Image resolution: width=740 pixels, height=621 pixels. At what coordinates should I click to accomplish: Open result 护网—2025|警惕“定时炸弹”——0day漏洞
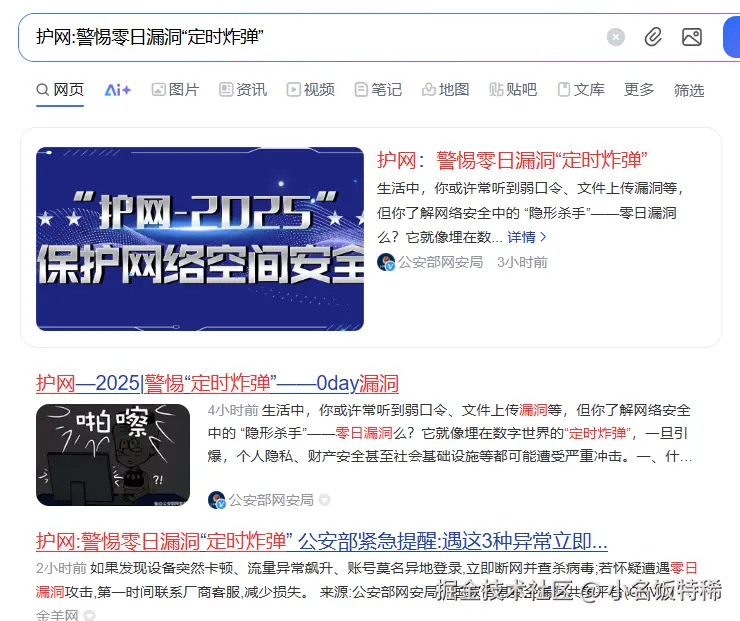(218, 384)
